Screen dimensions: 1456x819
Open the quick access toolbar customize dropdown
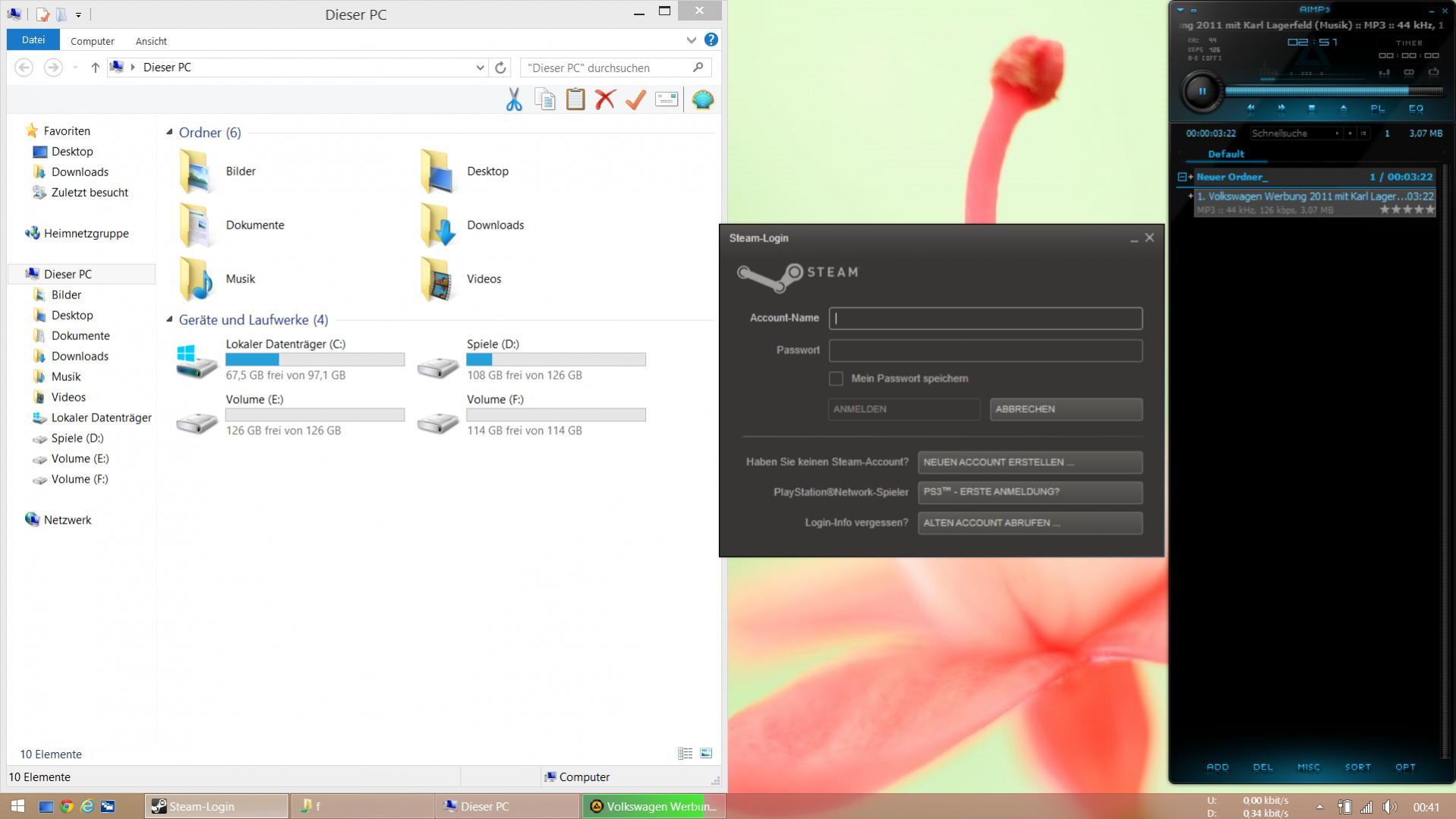tap(78, 14)
